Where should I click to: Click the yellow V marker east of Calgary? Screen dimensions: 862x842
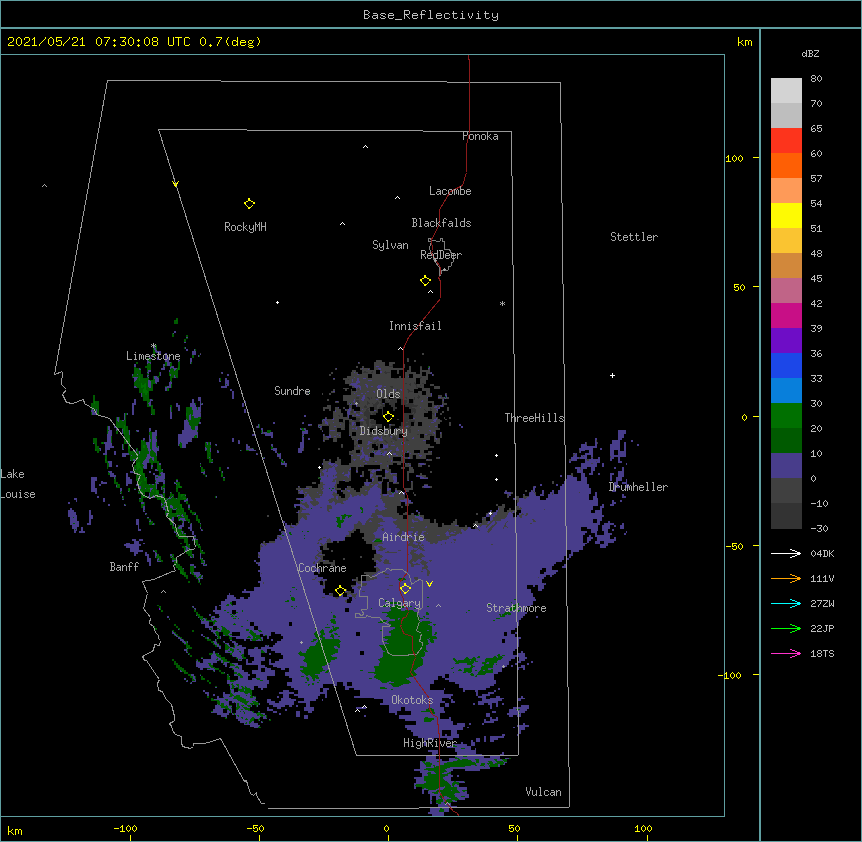[429, 584]
